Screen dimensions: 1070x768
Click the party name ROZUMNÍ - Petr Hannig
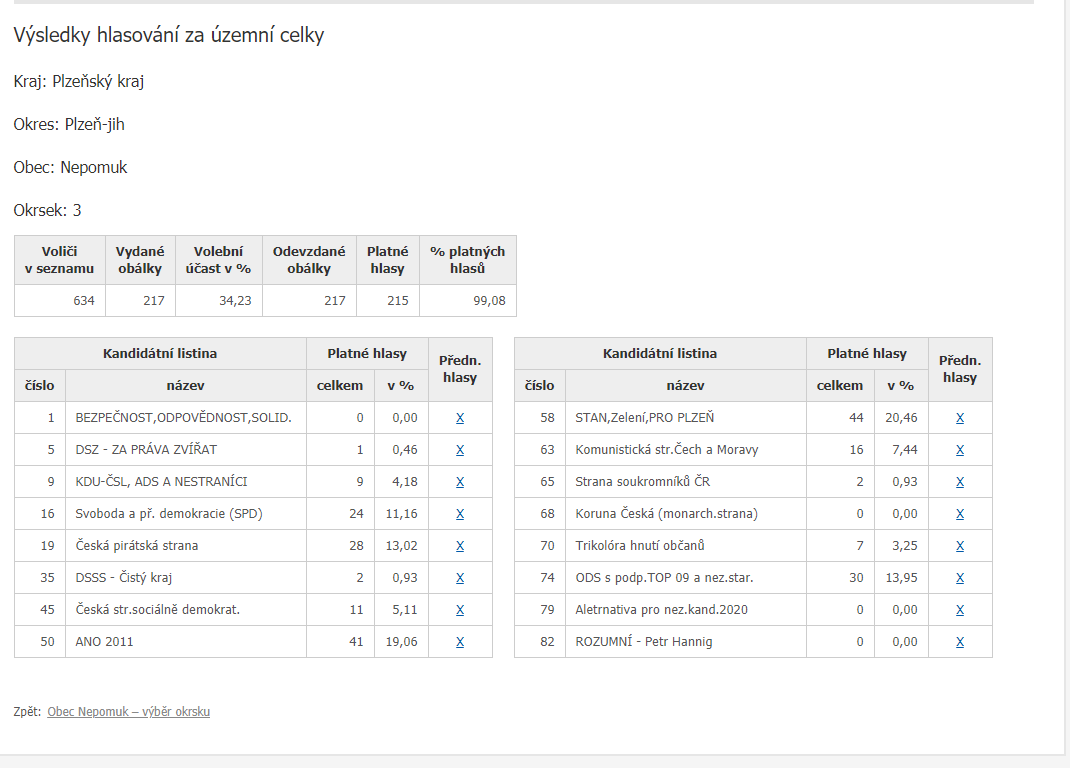(x=644, y=642)
